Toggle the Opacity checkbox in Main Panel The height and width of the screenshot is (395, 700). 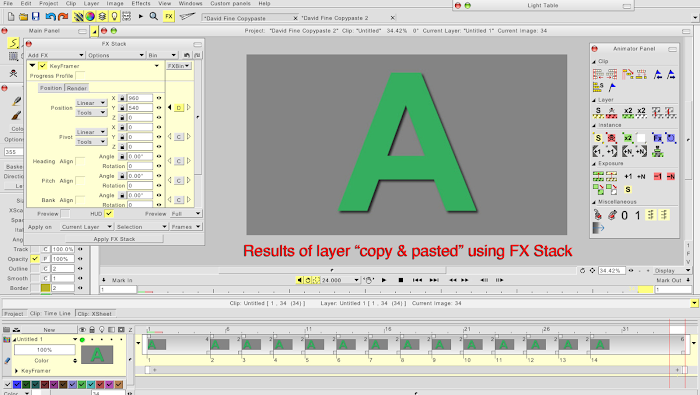[35, 259]
